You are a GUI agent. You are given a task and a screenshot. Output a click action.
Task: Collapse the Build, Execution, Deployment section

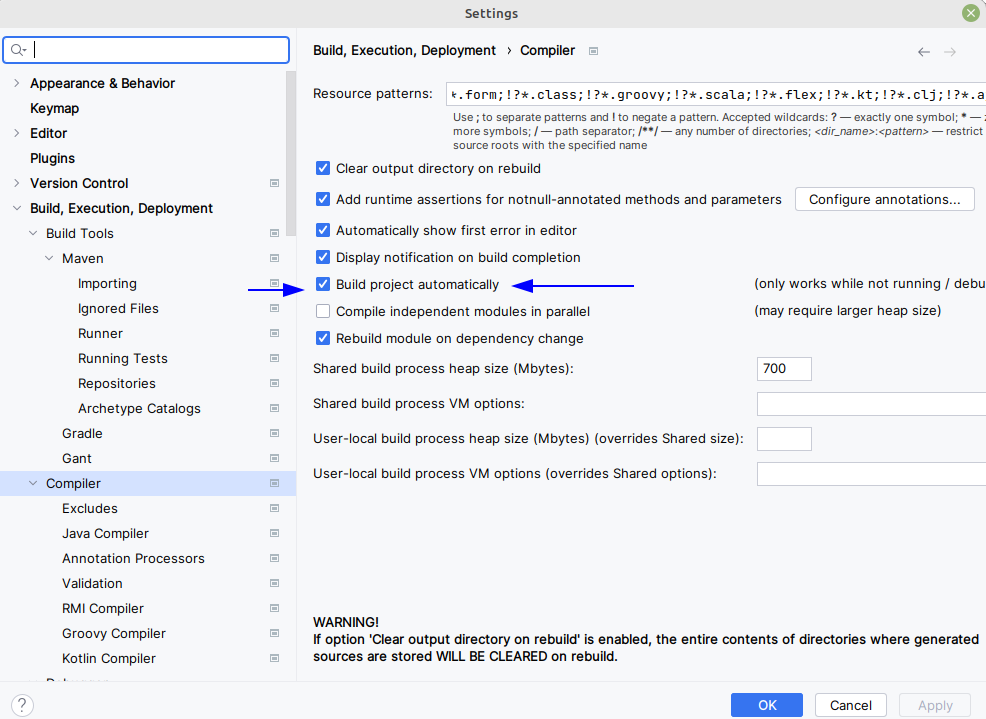(16, 208)
